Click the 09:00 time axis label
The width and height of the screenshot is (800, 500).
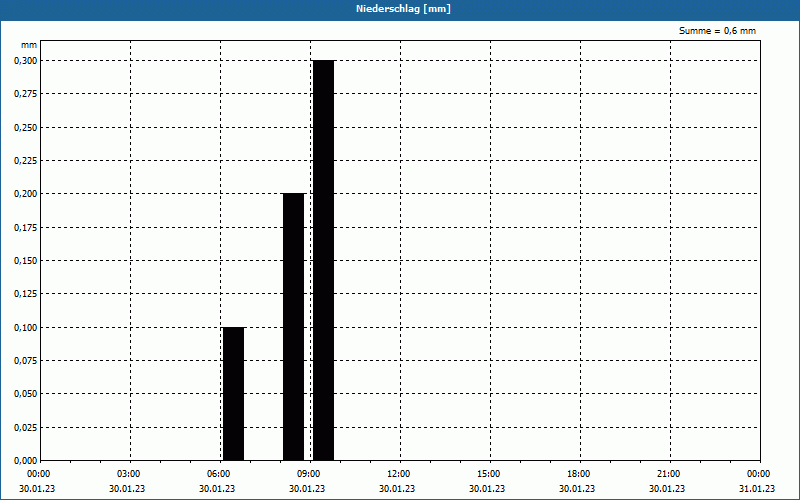coord(308,474)
